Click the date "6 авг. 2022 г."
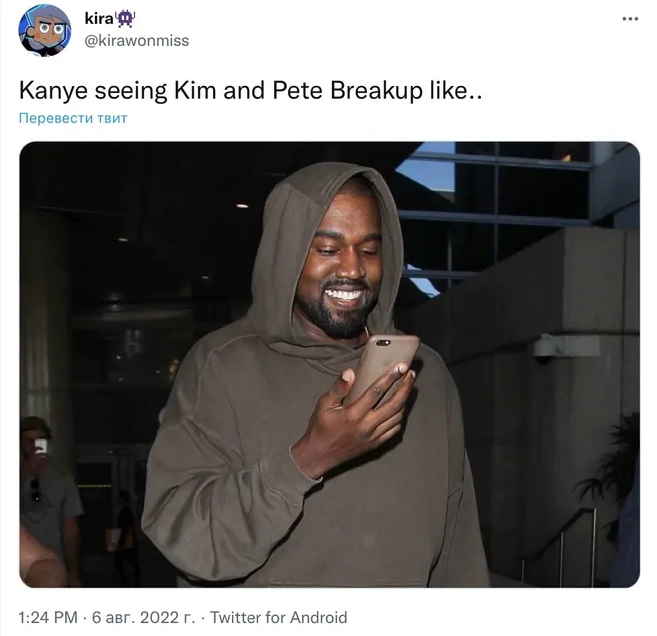657x636 pixels. [x=143, y=618]
